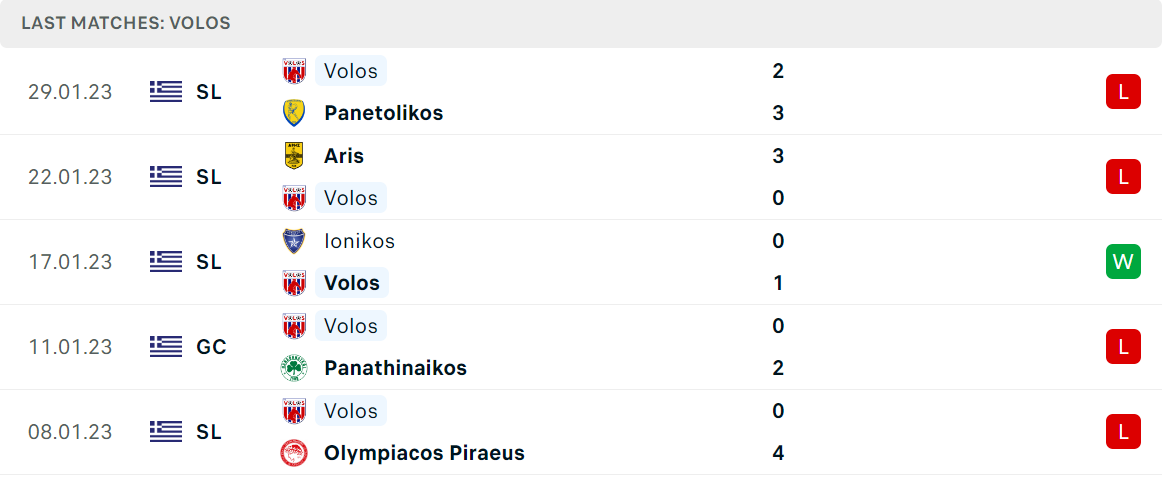Click Volos crest in the 29.01.23 match
This screenshot has height=477, width=1165.
tap(294, 71)
